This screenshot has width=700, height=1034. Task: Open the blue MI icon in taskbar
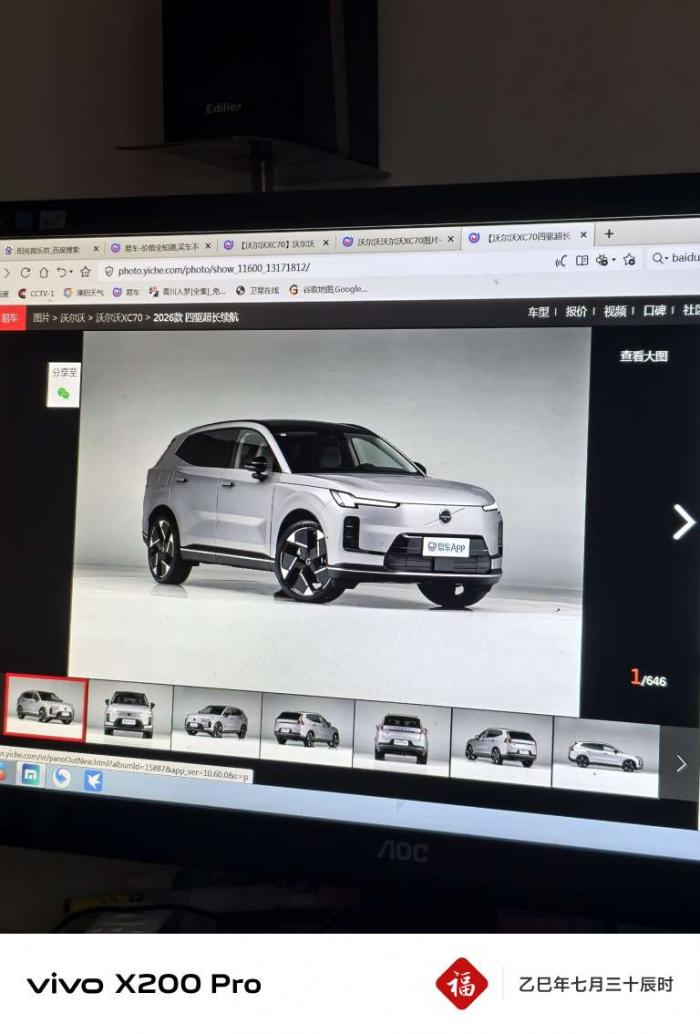point(30,774)
